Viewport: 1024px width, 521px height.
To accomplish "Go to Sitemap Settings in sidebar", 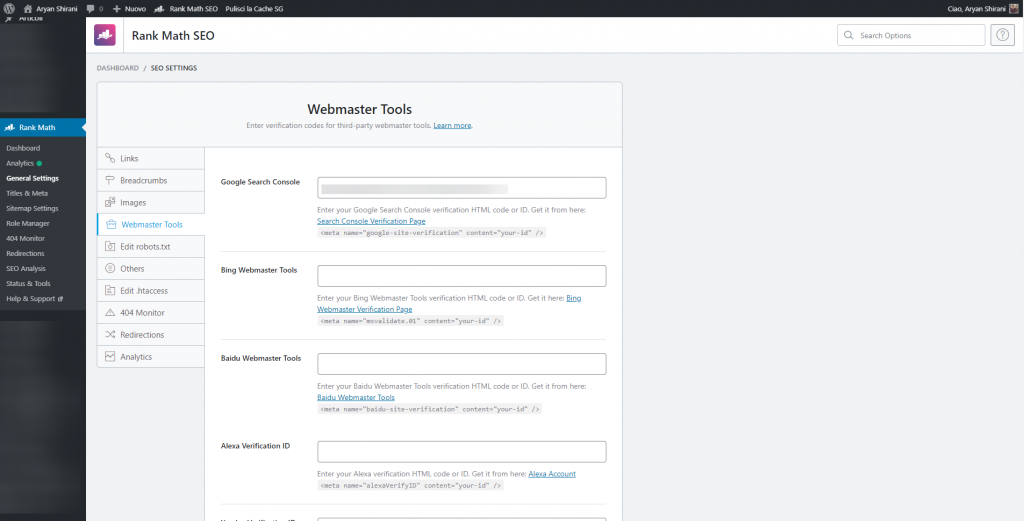I will point(32,208).
